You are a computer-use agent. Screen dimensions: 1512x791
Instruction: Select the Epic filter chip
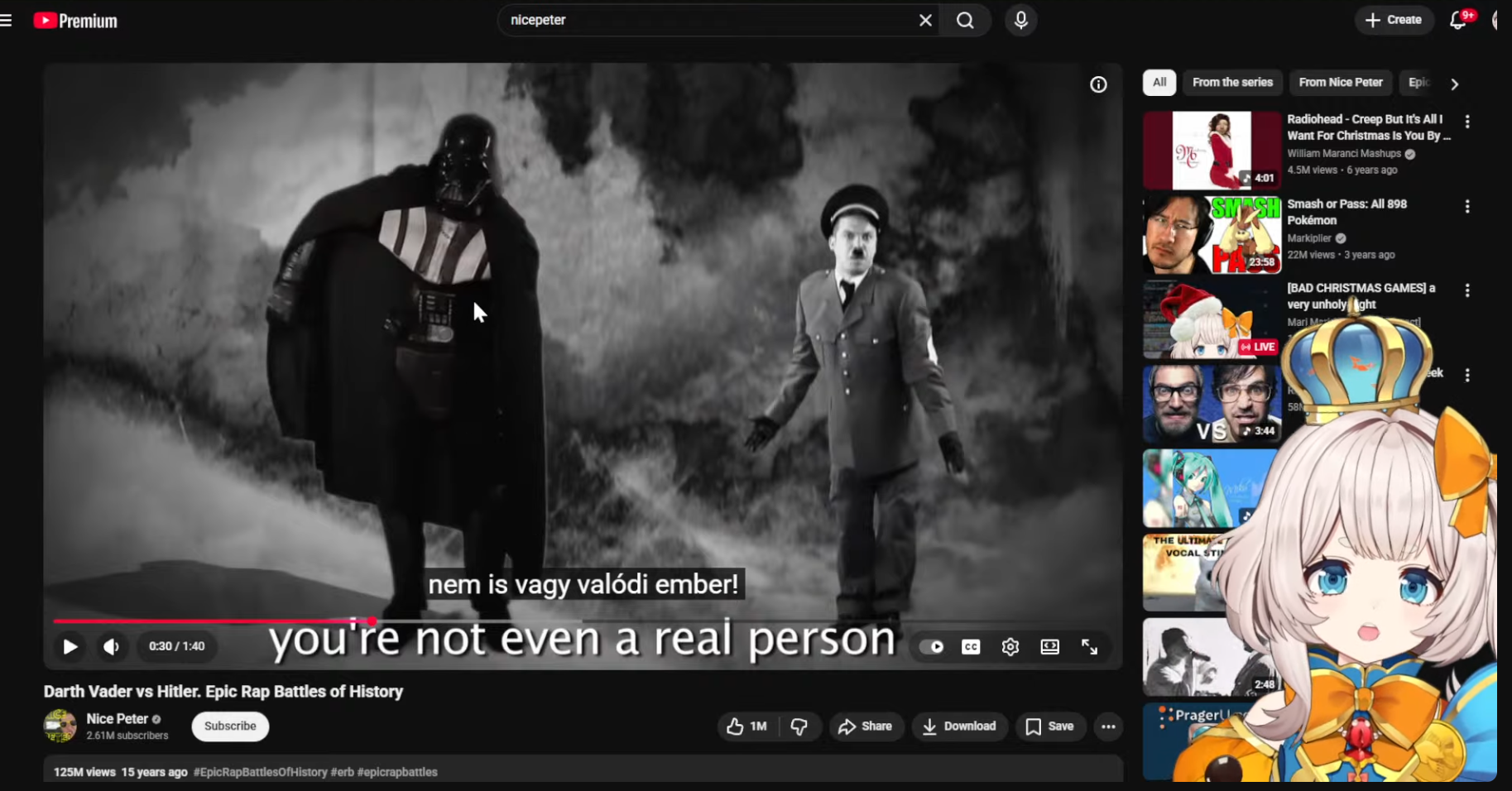pos(1418,83)
